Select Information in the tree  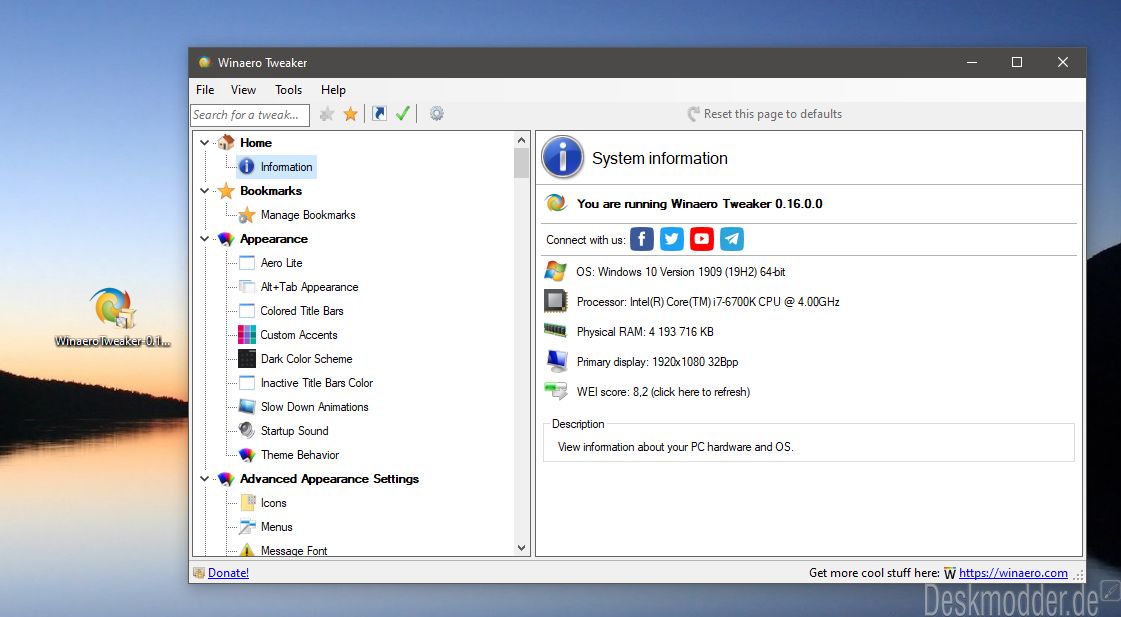(x=286, y=167)
